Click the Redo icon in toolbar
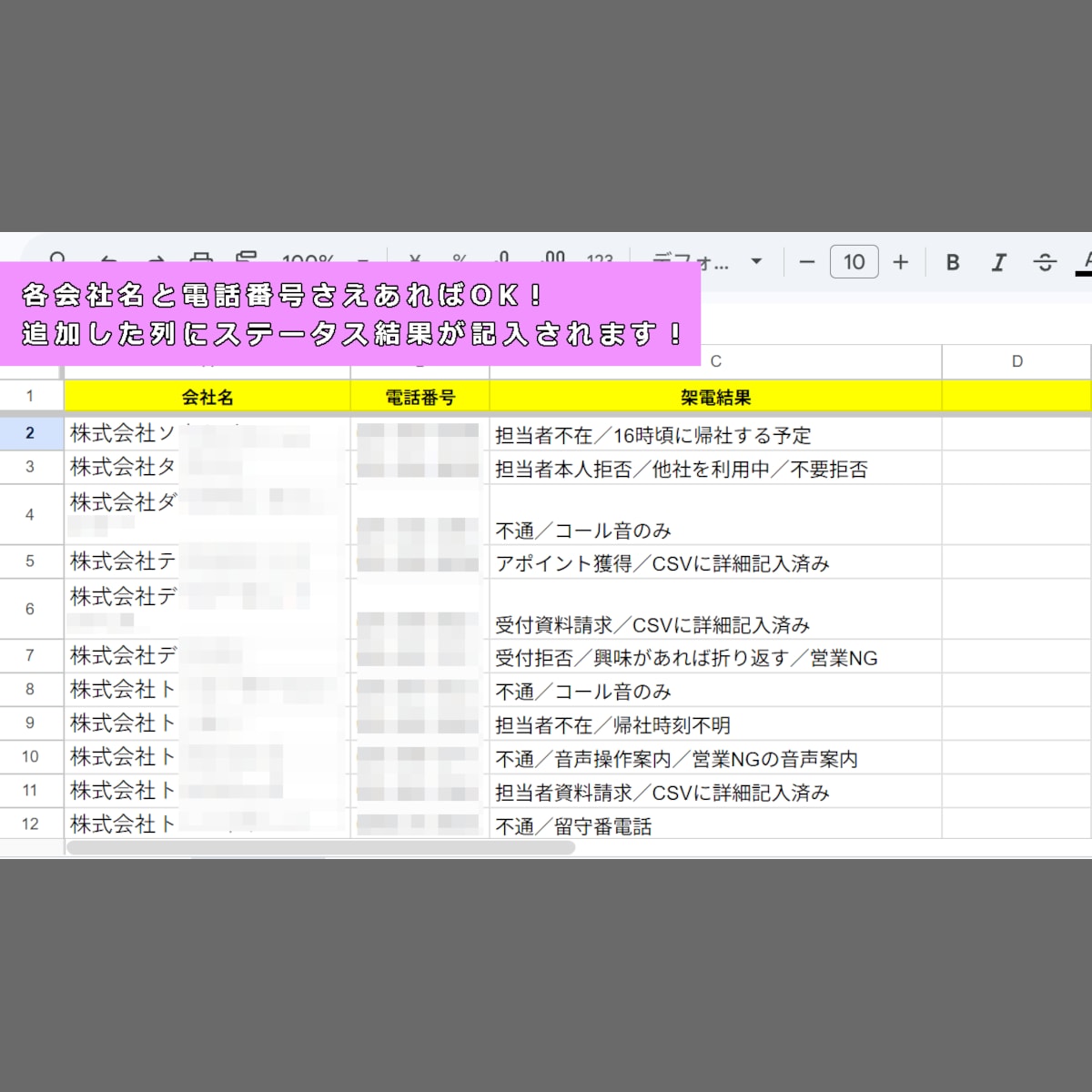The height and width of the screenshot is (1092, 1092). click(156, 261)
